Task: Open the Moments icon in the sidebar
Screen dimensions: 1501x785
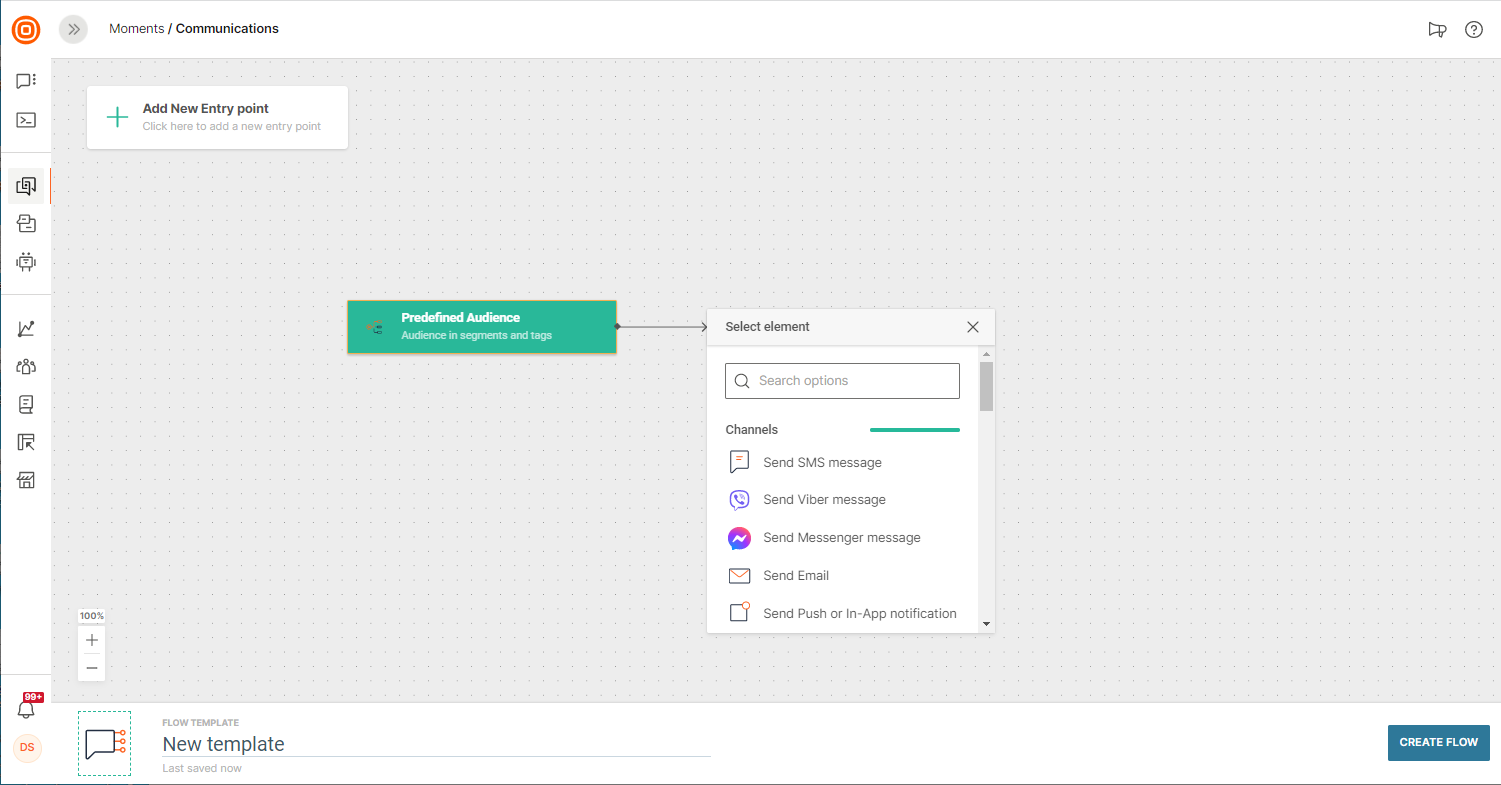Action: (x=26, y=186)
